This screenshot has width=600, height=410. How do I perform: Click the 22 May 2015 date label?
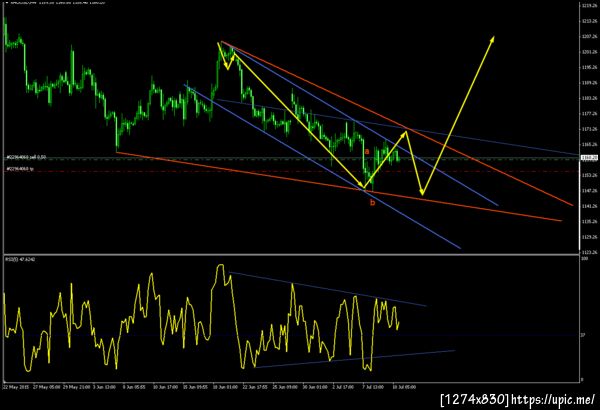pyautogui.click(x=17, y=387)
